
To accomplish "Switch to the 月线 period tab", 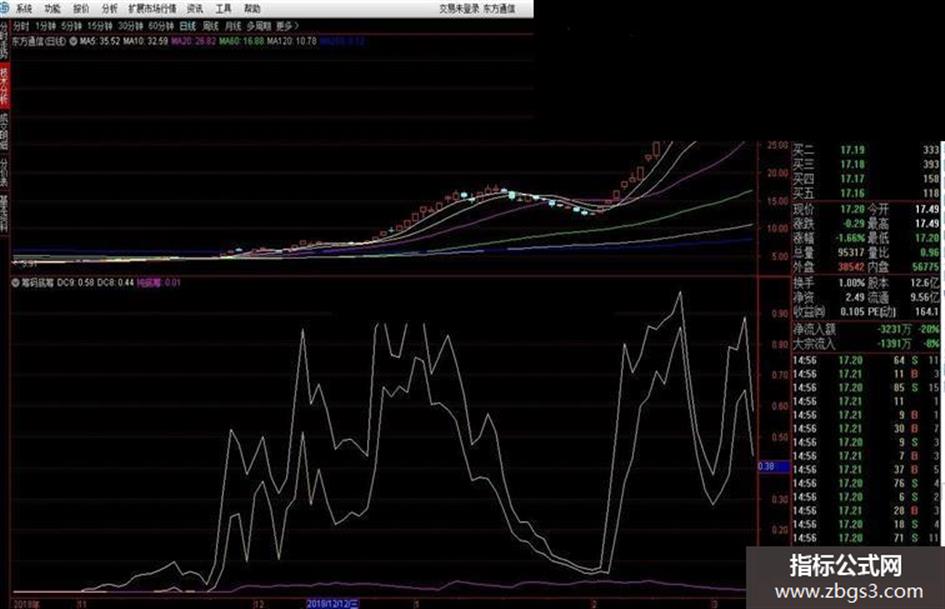I will tap(233, 26).
